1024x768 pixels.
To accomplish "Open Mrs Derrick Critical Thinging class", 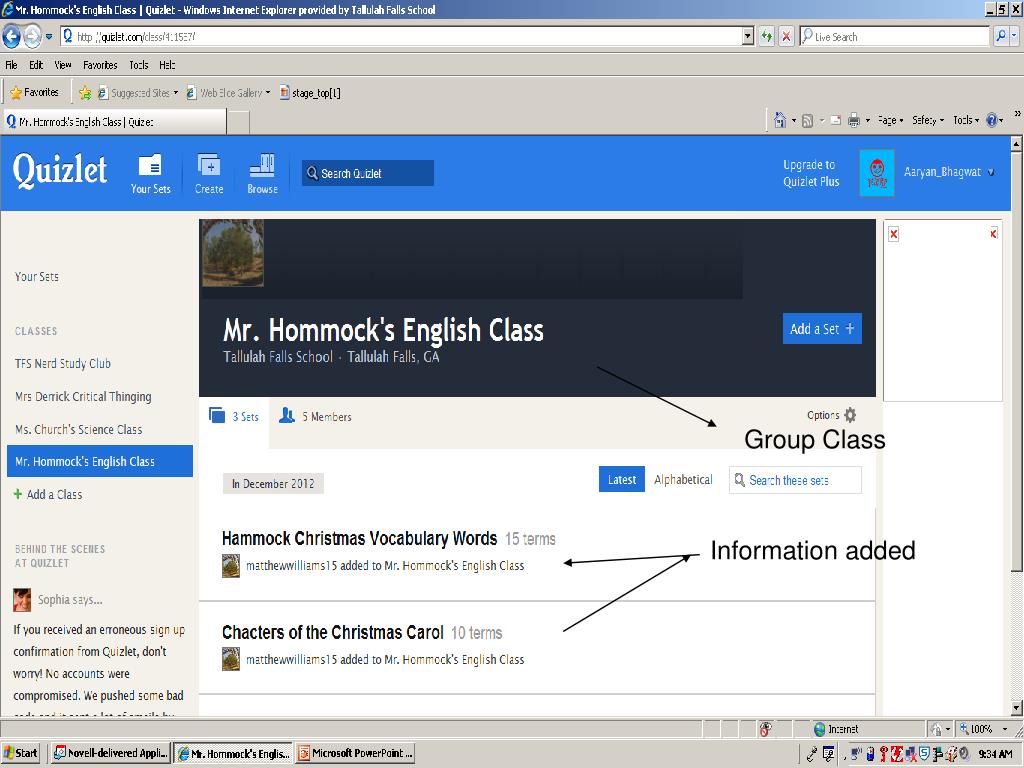I will click(83, 396).
